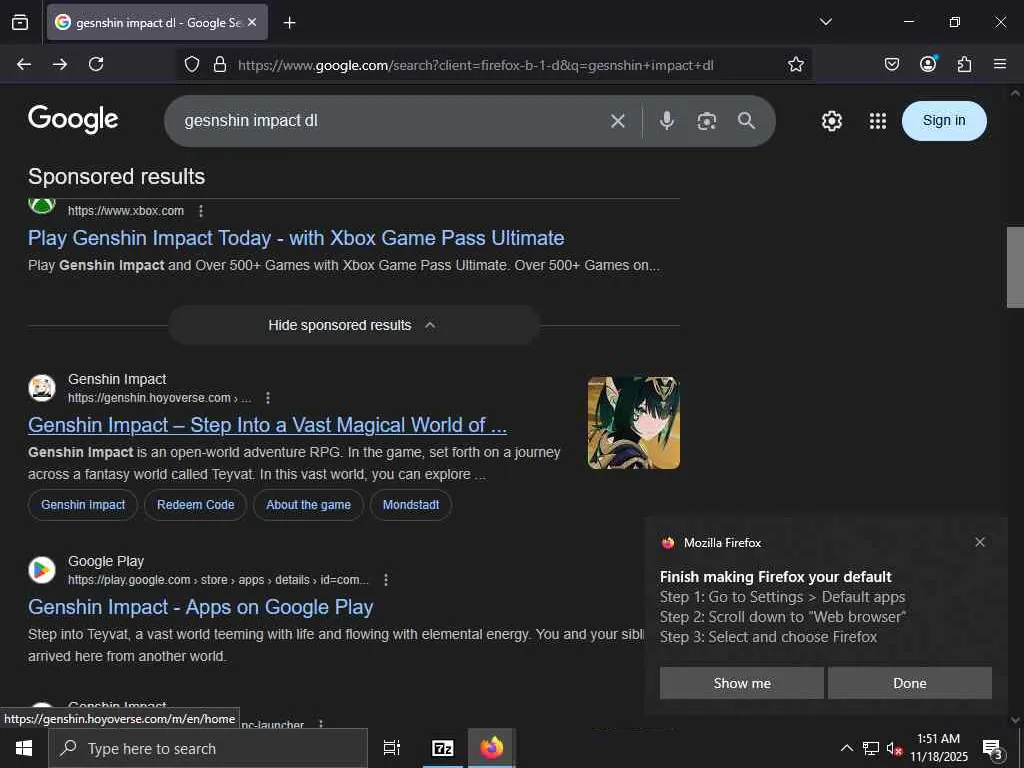Open options for the Google Play result
The width and height of the screenshot is (1024, 768).
click(x=386, y=580)
